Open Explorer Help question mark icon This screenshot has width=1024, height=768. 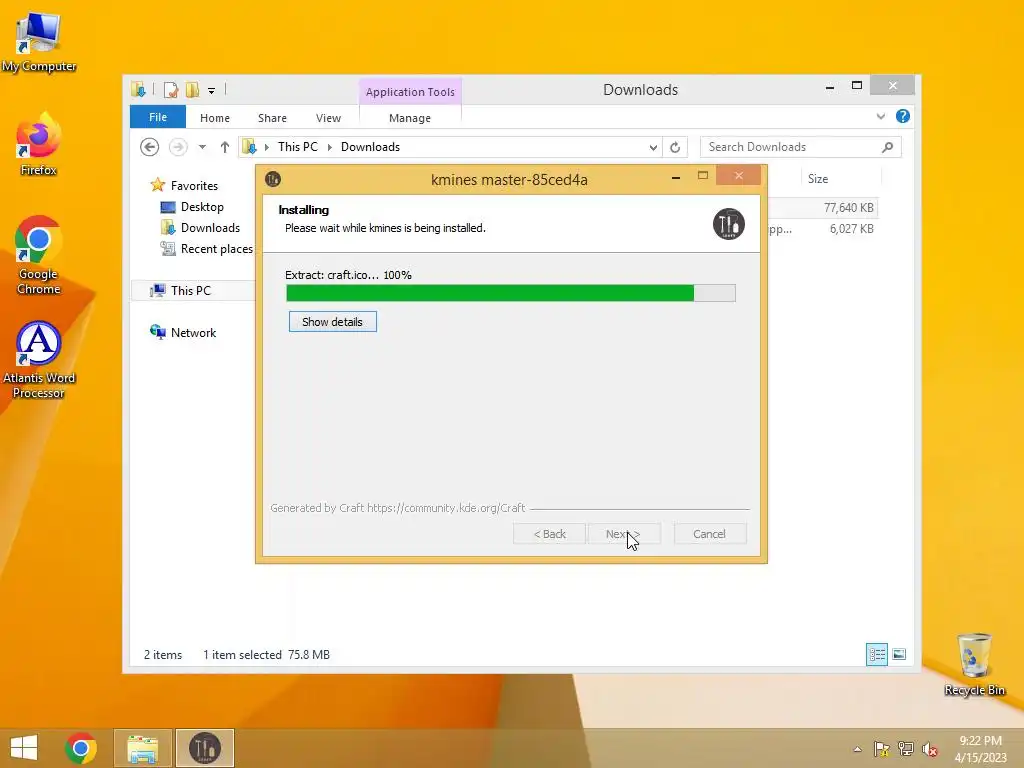pos(903,116)
